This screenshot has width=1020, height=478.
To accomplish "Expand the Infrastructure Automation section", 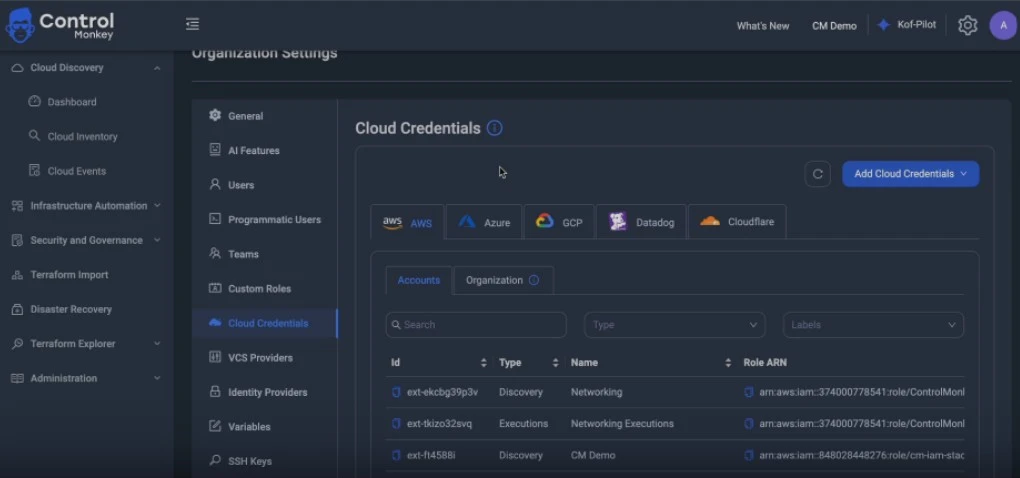I will coord(157,206).
